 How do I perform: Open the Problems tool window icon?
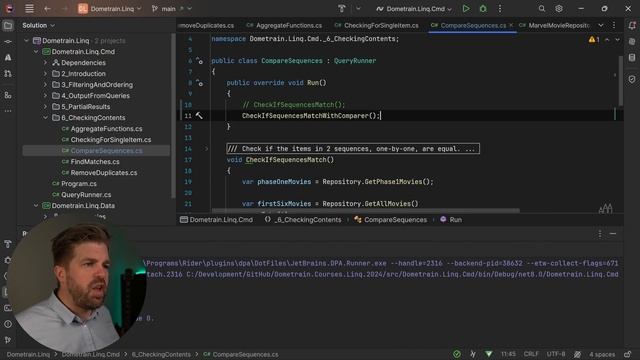[8, 324]
